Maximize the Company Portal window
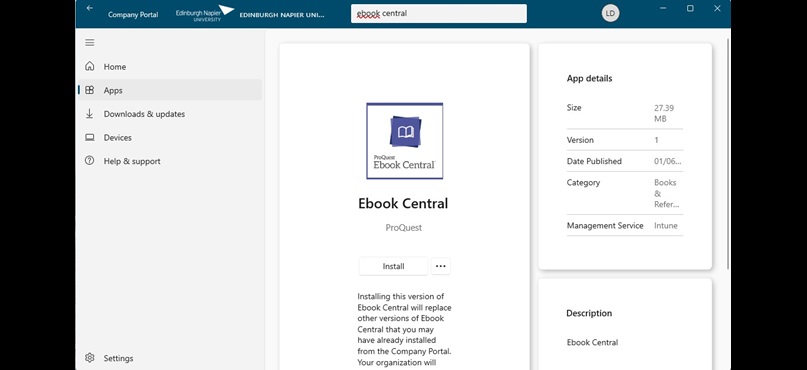 pos(690,8)
